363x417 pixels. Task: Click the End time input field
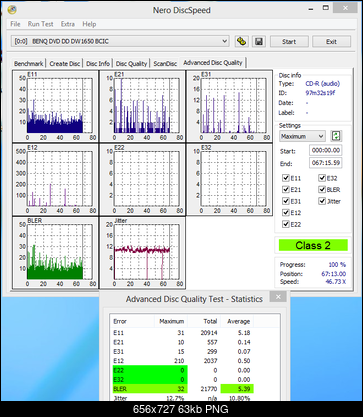coord(325,163)
